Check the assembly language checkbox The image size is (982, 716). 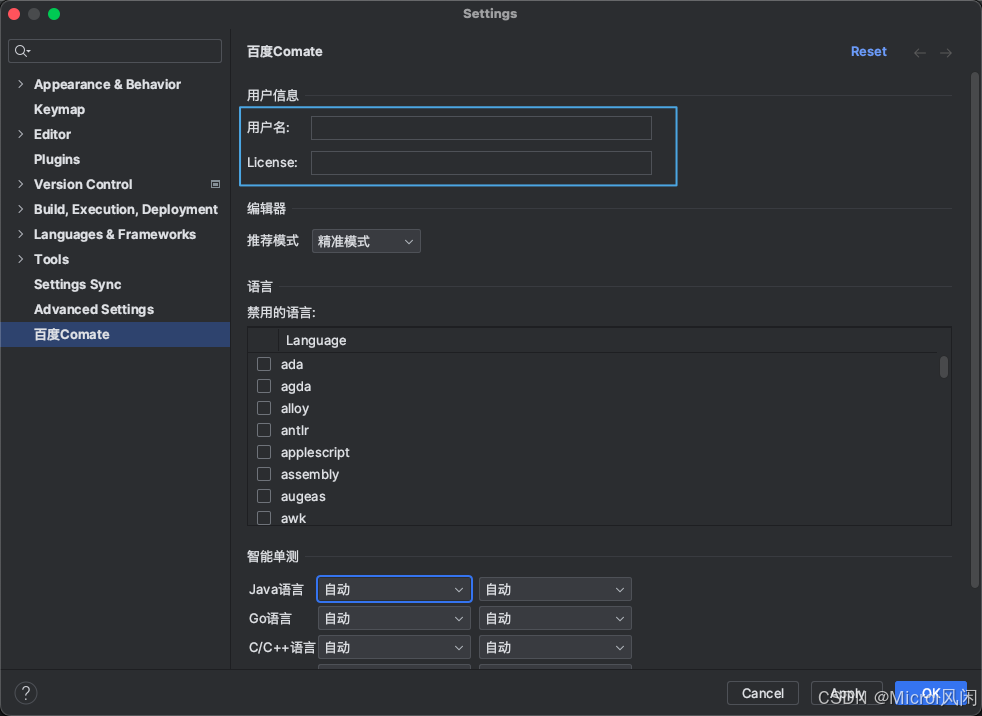[264, 474]
